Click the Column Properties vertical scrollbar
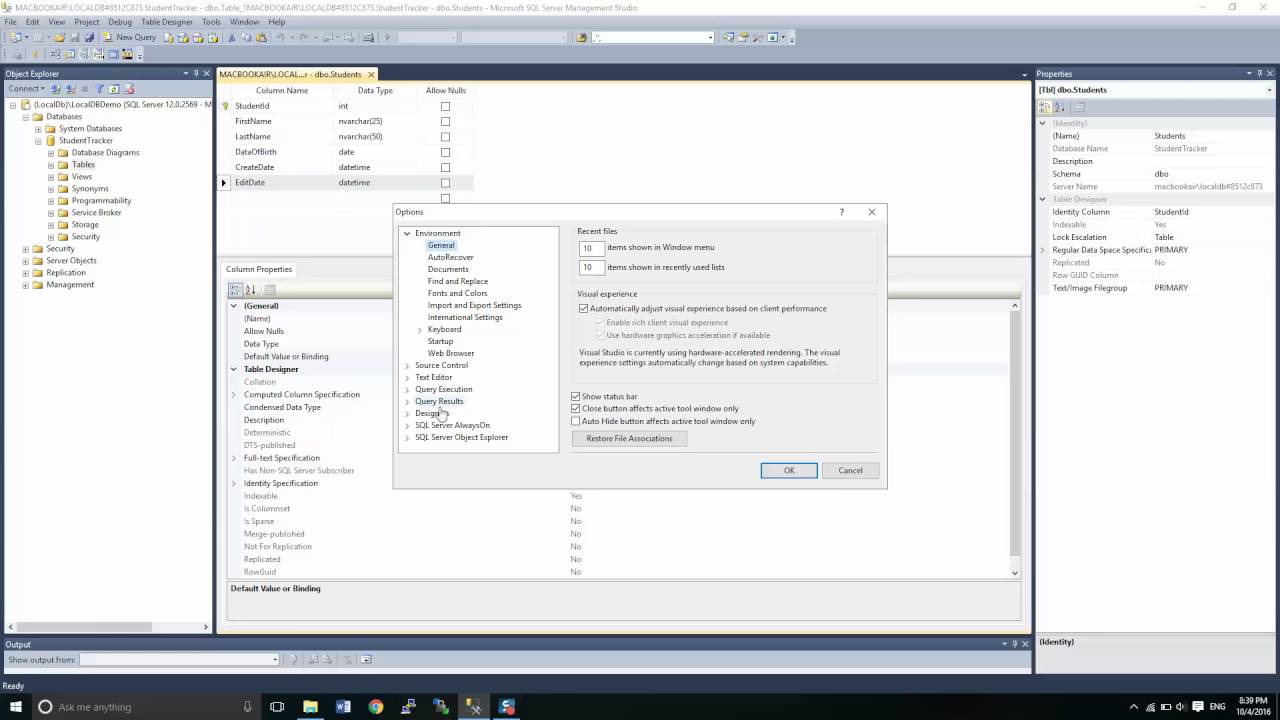1280x720 pixels. [1015, 439]
